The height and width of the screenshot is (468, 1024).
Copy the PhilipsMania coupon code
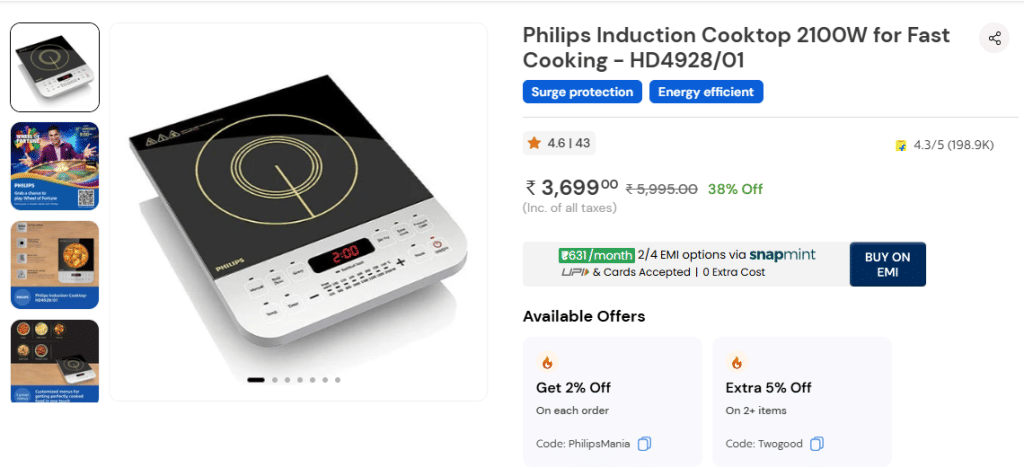(x=645, y=443)
